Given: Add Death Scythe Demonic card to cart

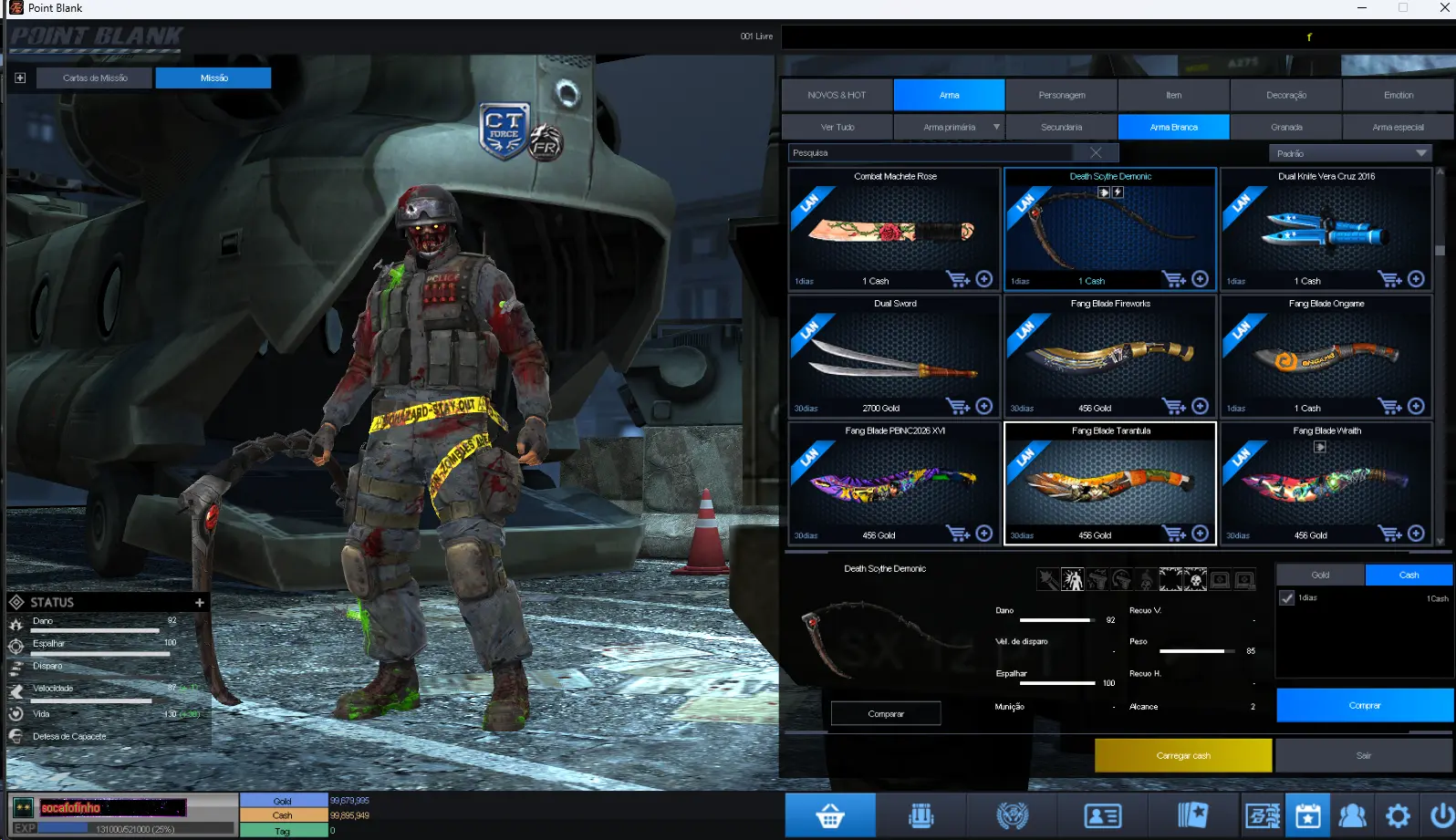Looking at the screenshot, I should 1174,279.
